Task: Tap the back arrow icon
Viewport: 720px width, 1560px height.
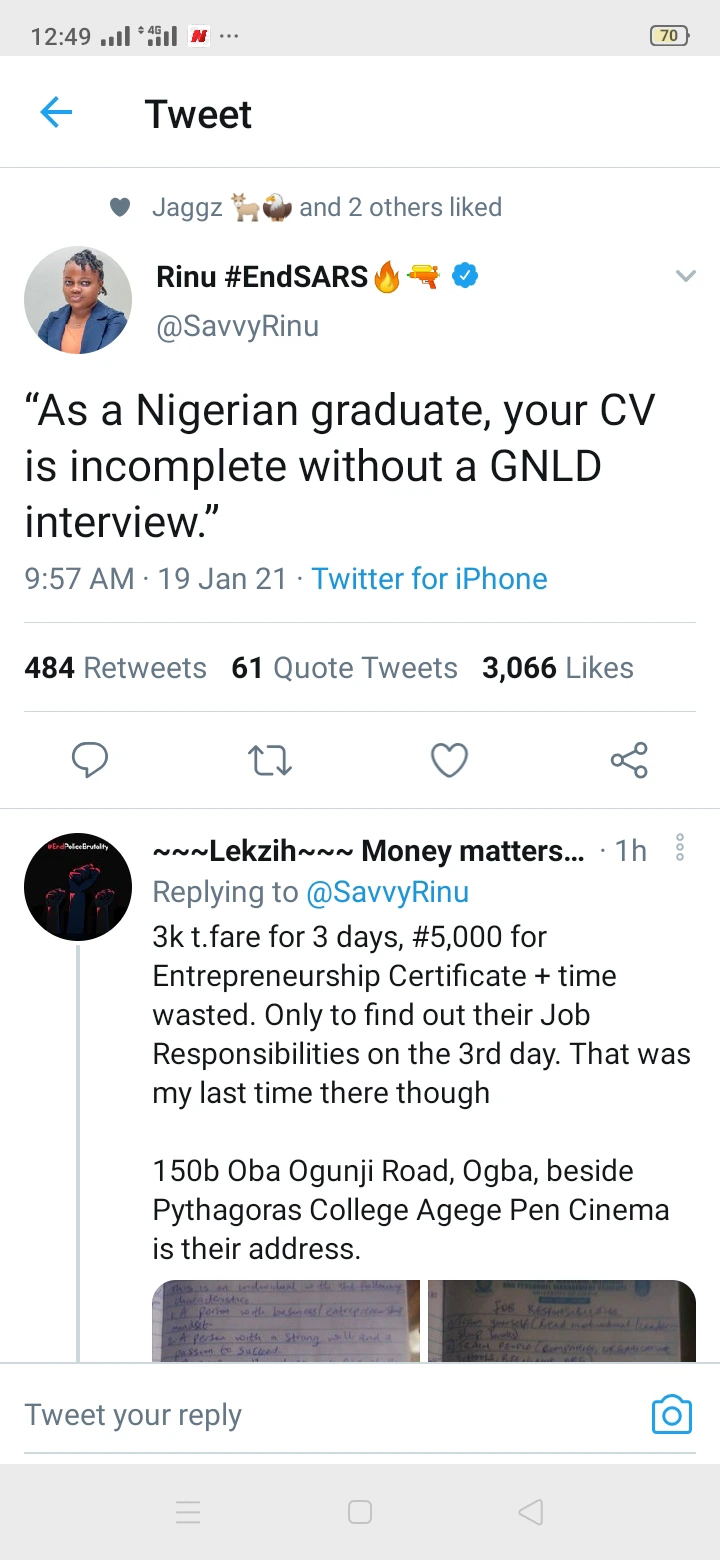Action: (56, 113)
